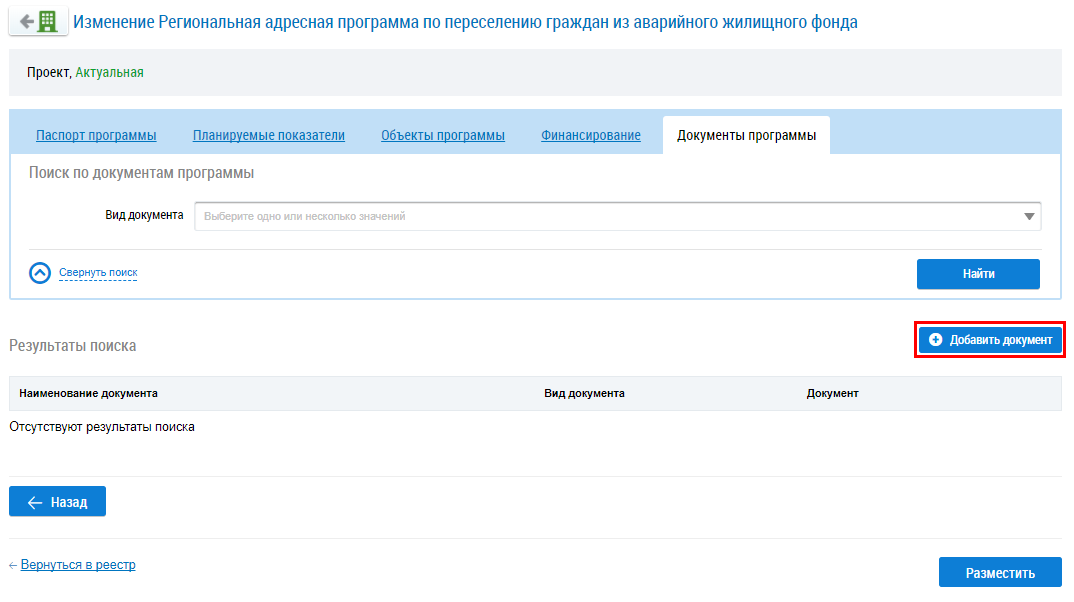Screen dimensions: 1074x602
Task: Click the plus icon on Добавить документ
Action: (936, 340)
